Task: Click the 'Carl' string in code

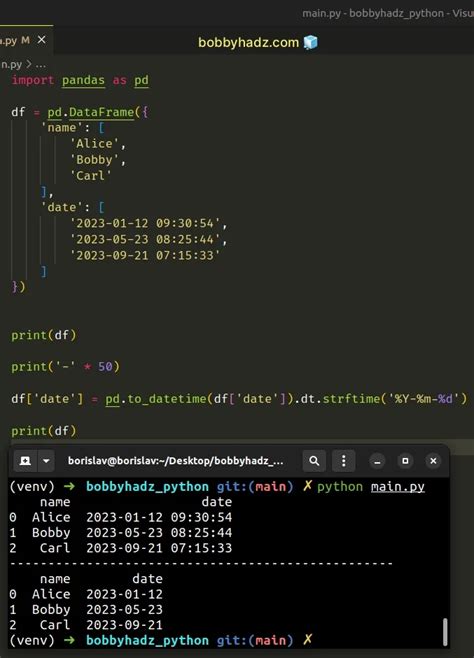Action: (x=90, y=175)
